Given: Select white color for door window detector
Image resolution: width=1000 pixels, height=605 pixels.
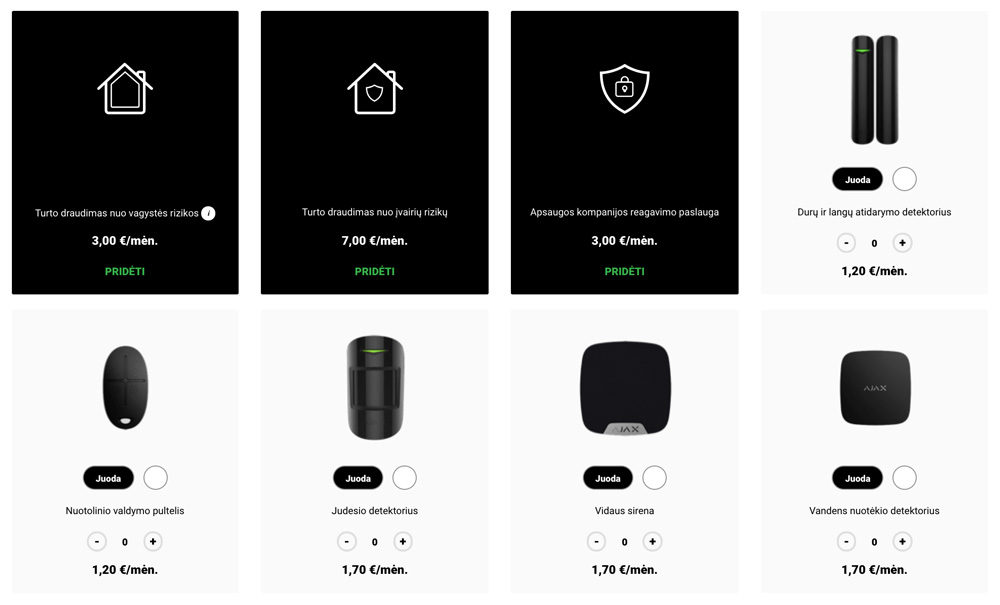Looking at the screenshot, I should tap(904, 179).
